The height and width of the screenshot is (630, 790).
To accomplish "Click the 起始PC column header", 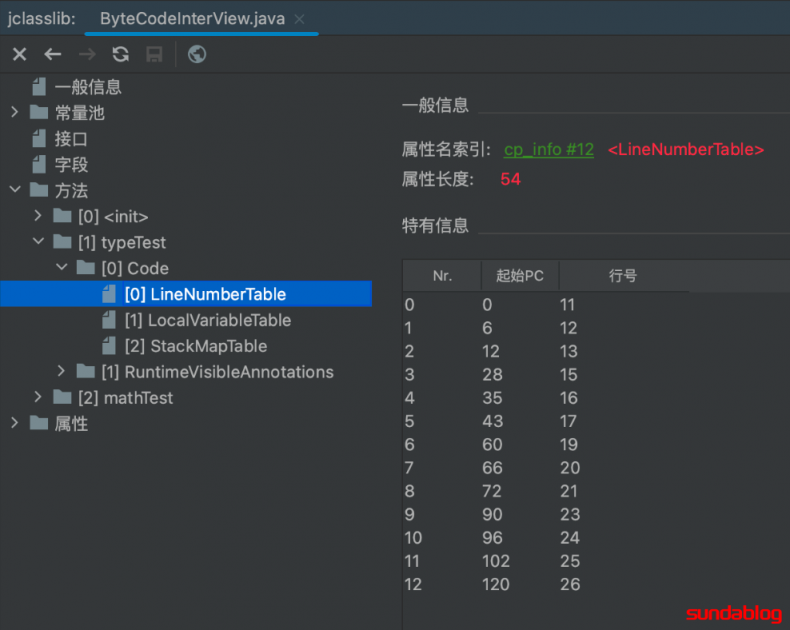I will (x=520, y=276).
